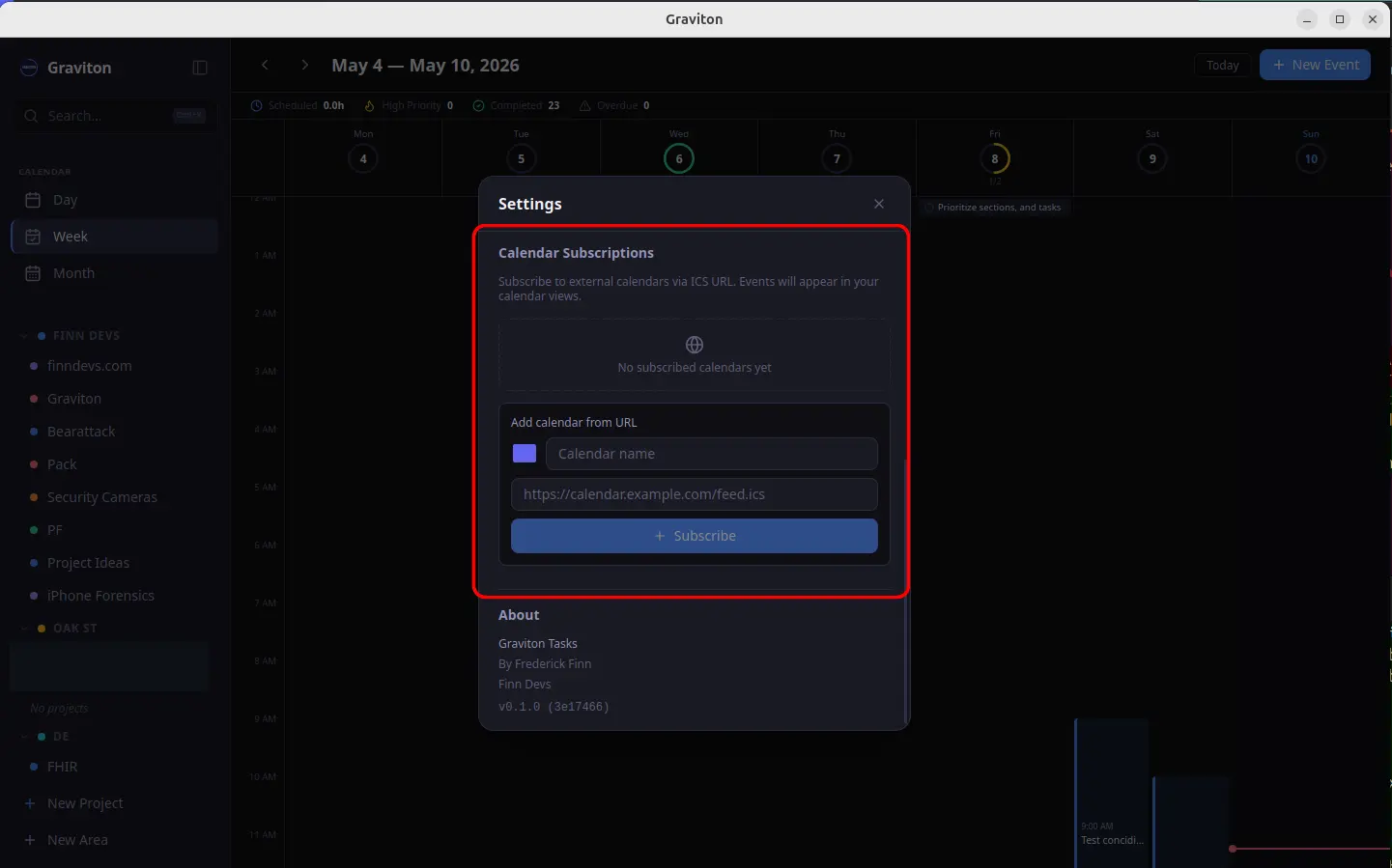Click the Prioritize sections and tasks item

point(993,208)
